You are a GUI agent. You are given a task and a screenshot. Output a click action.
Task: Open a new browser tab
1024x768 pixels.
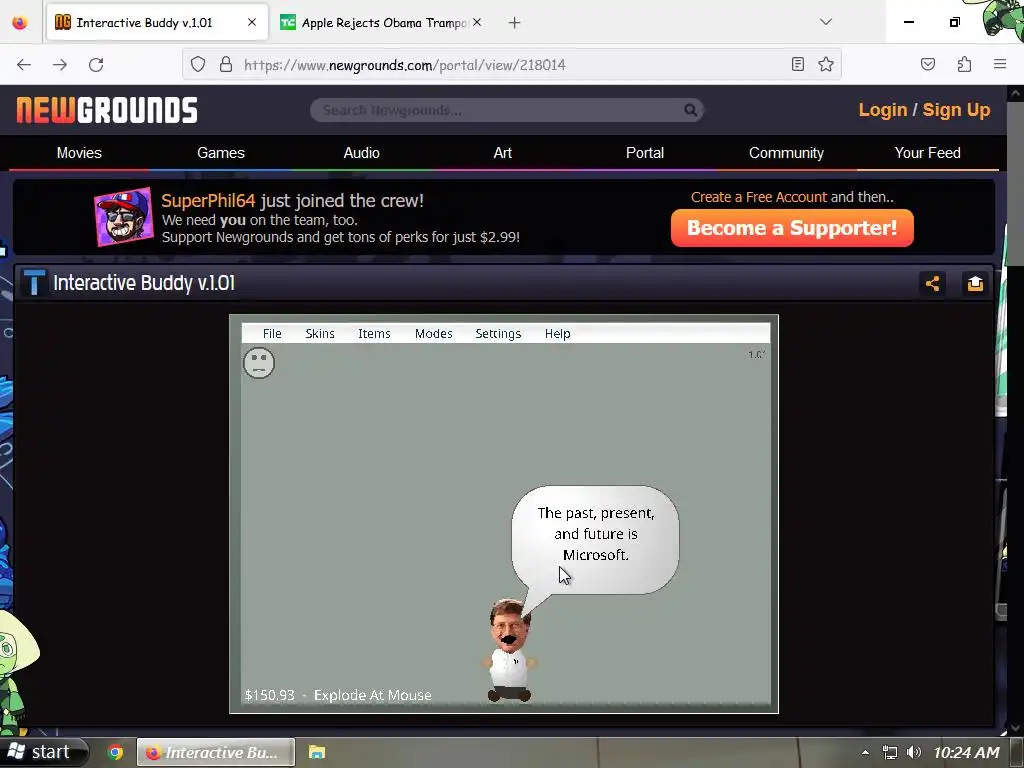[515, 23]
